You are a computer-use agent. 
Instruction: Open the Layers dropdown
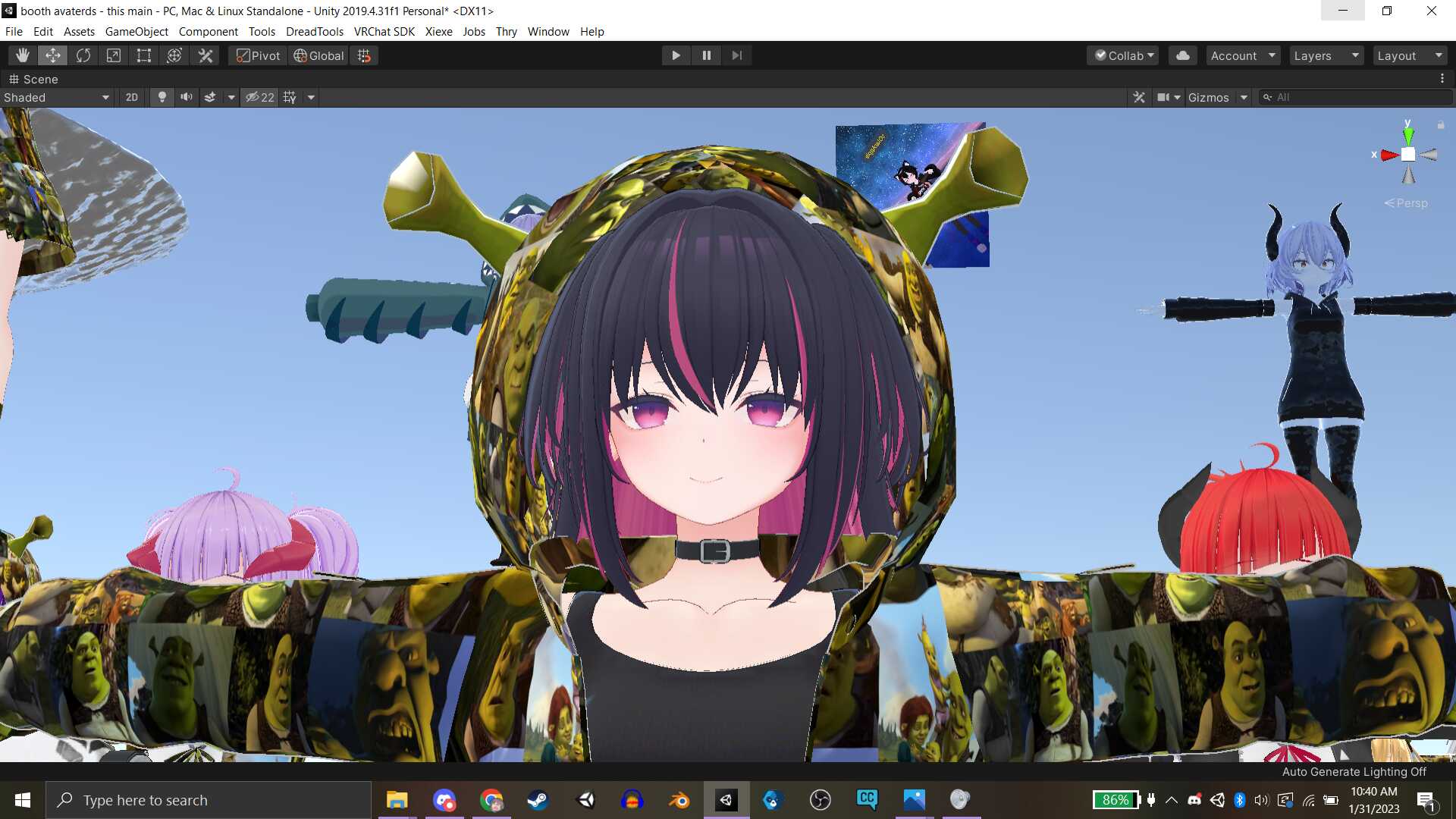coord(1326,55)
